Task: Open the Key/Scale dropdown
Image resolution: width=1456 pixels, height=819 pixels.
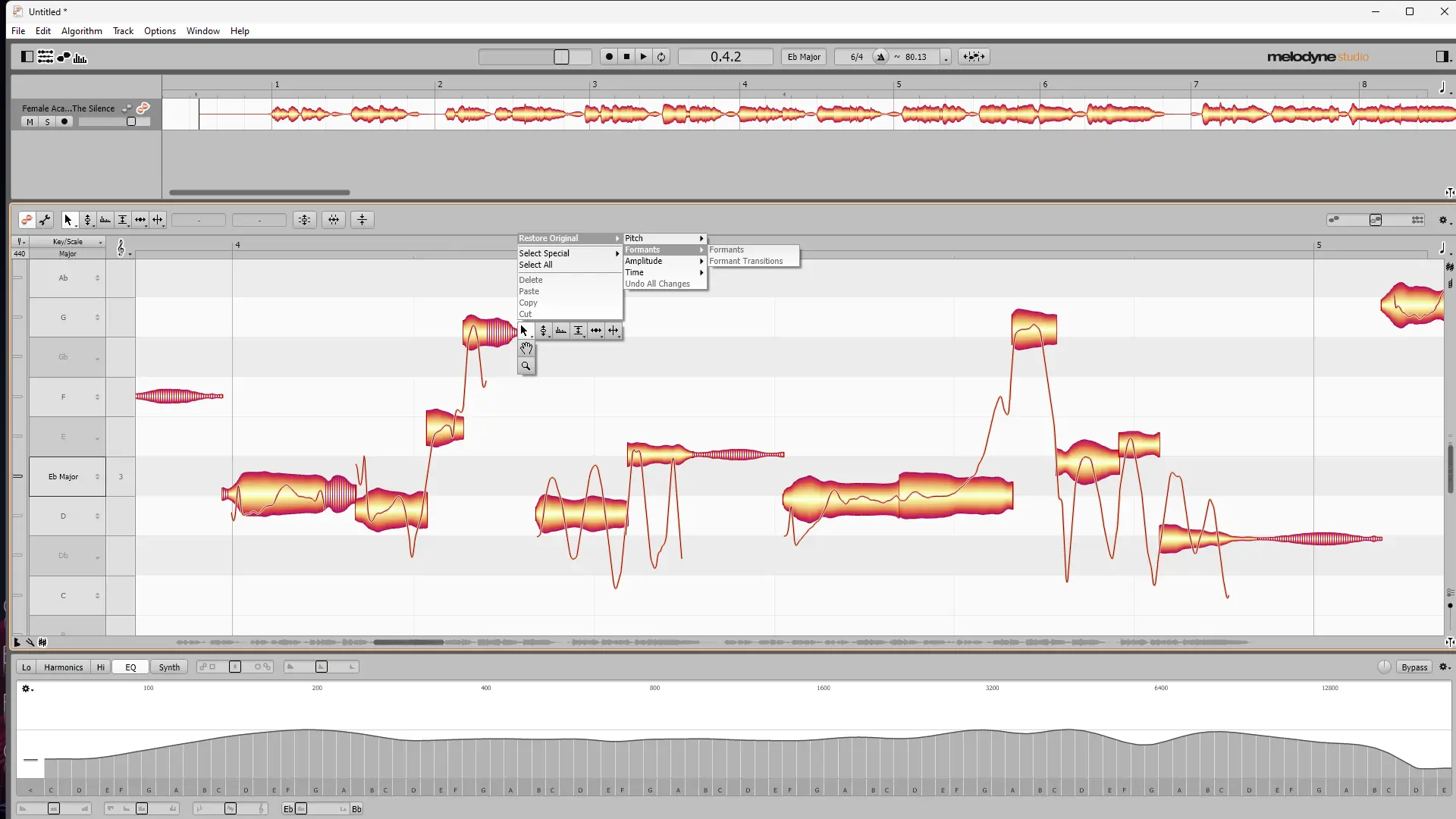Action: [67, 242]
